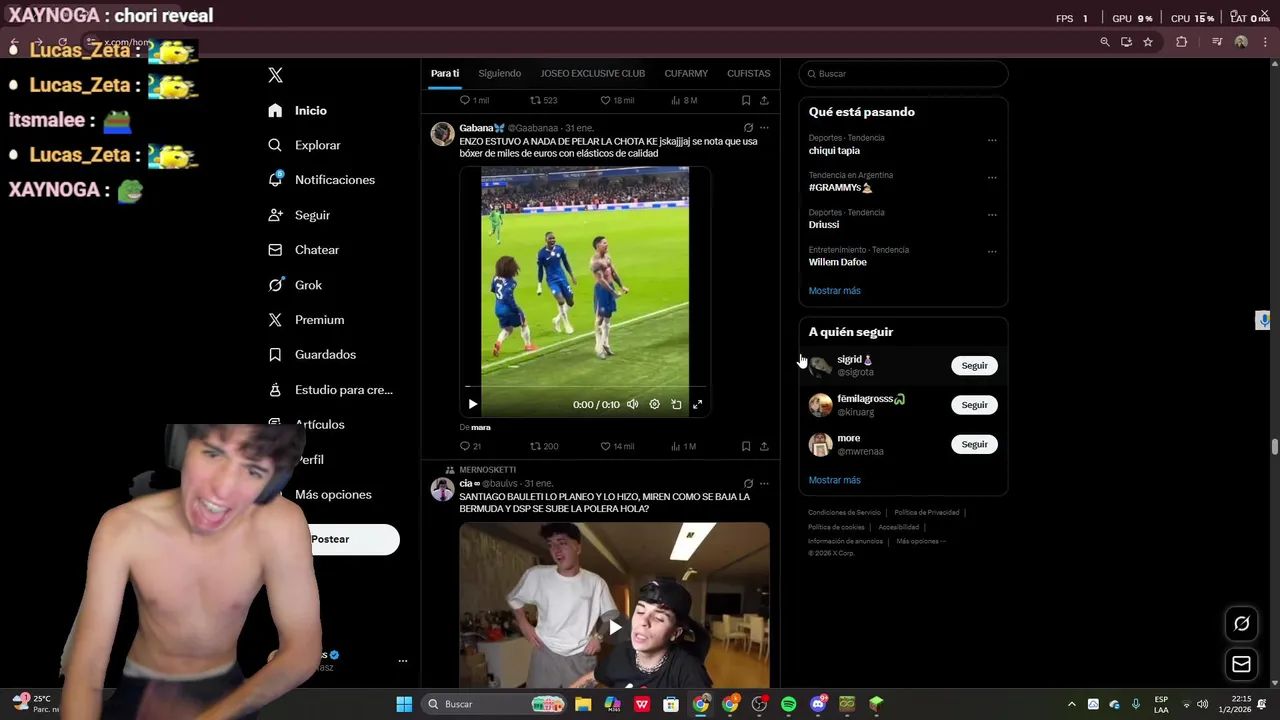Open the chiqui tapia trend

[834, 150]
